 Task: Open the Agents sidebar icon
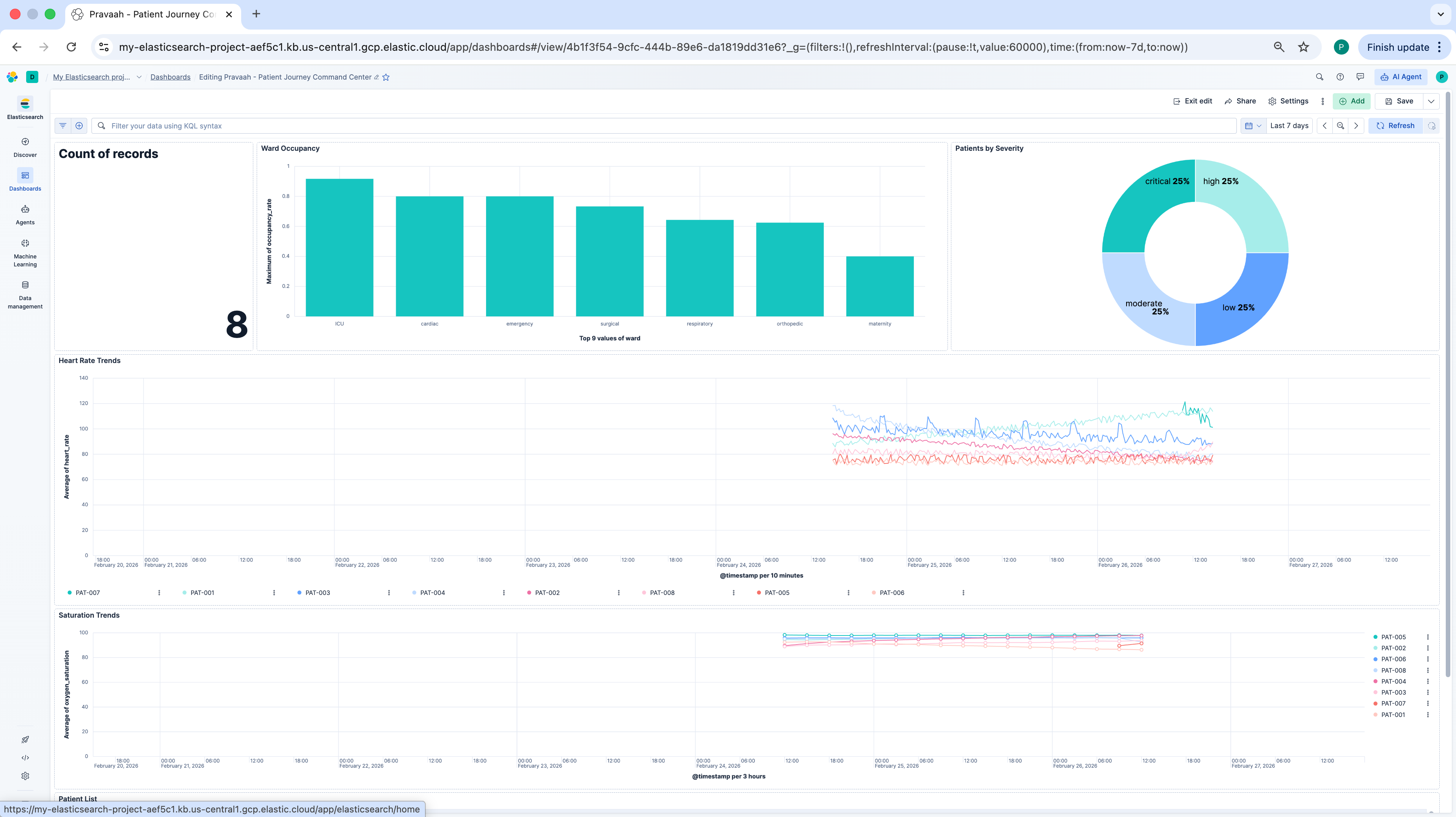pyautogui.click(x=25, y=214)
